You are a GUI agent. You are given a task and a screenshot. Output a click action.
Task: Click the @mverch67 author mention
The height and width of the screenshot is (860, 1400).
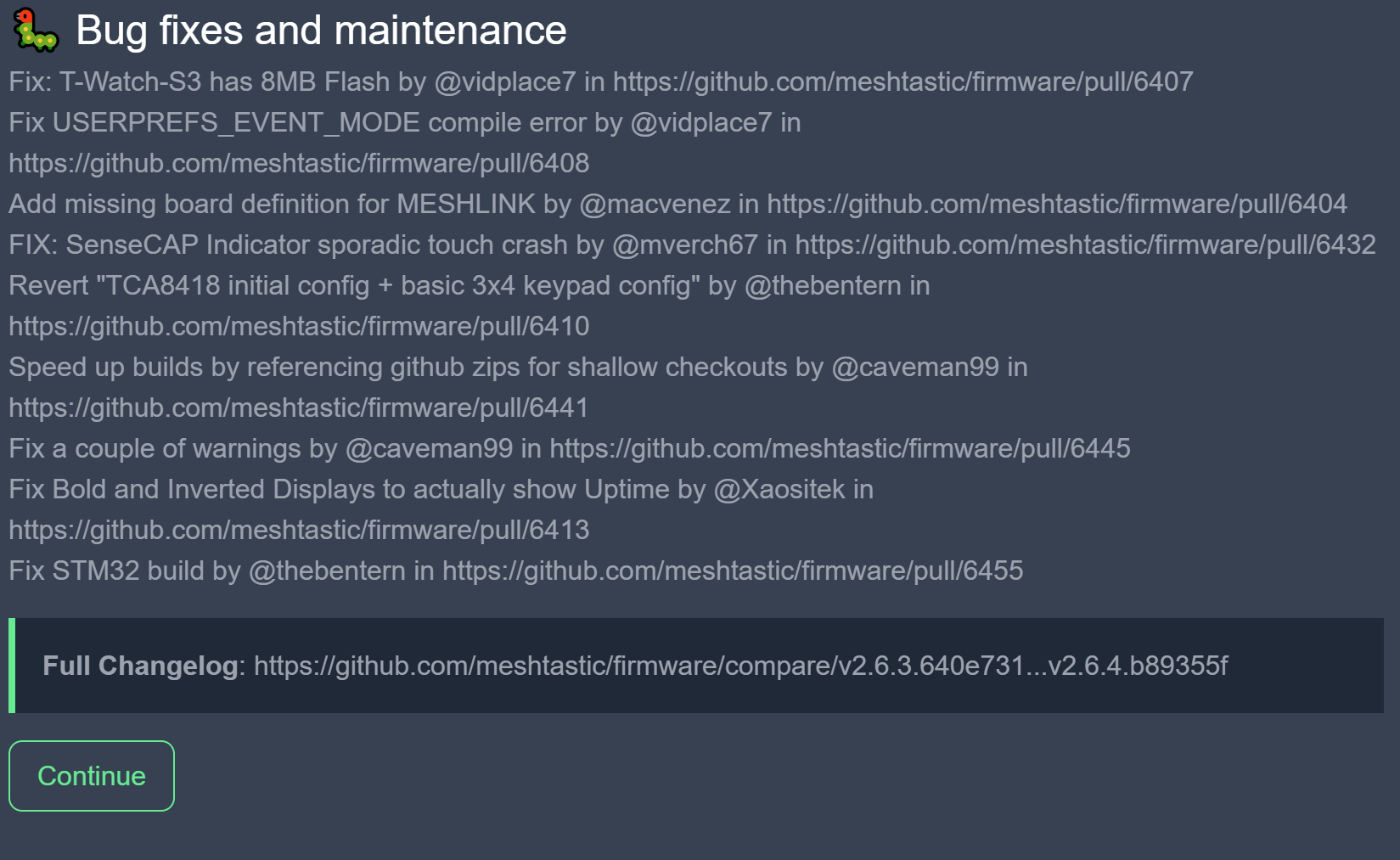684,245
